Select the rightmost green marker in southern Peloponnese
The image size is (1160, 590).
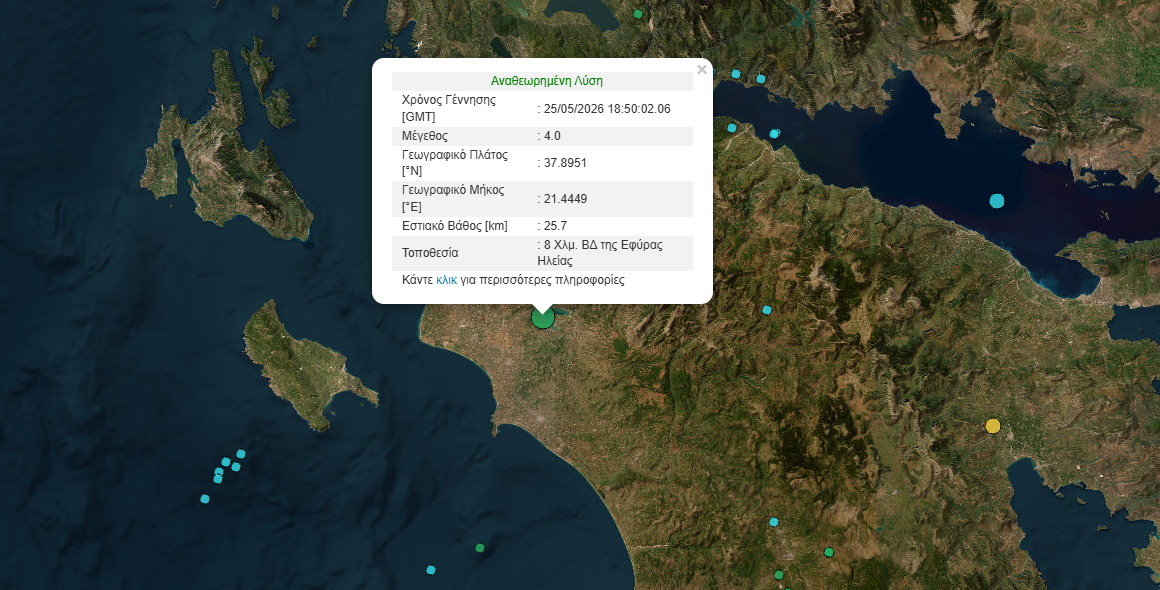pos(829,552)
